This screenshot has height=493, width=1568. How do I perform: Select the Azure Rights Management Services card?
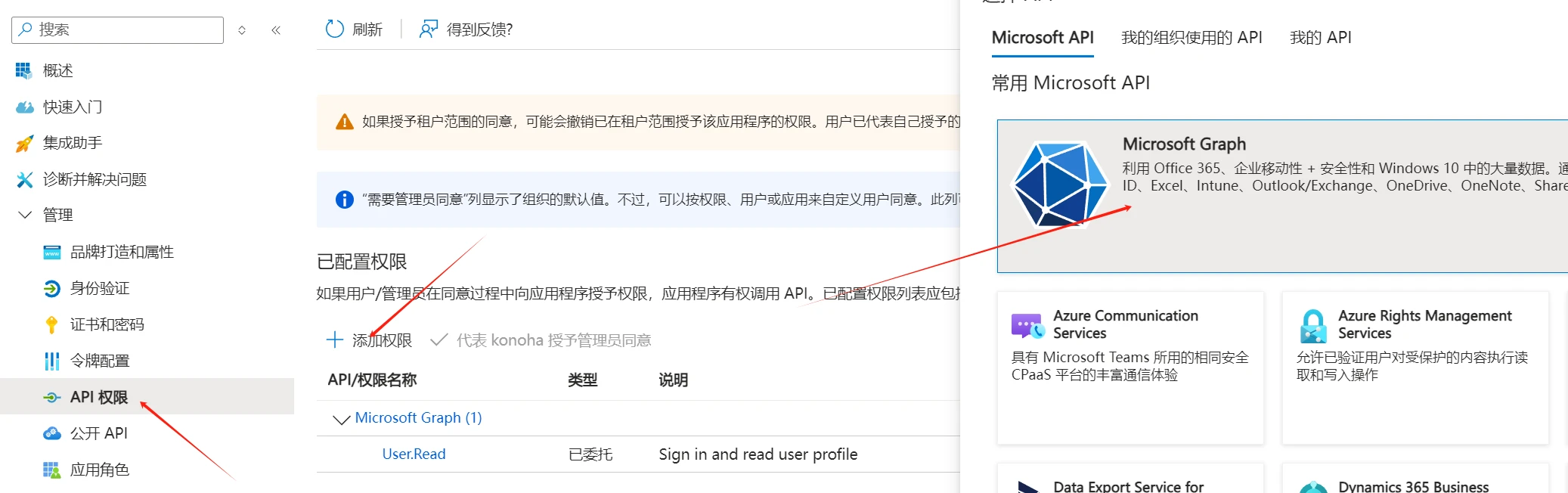pos(1415,368)
